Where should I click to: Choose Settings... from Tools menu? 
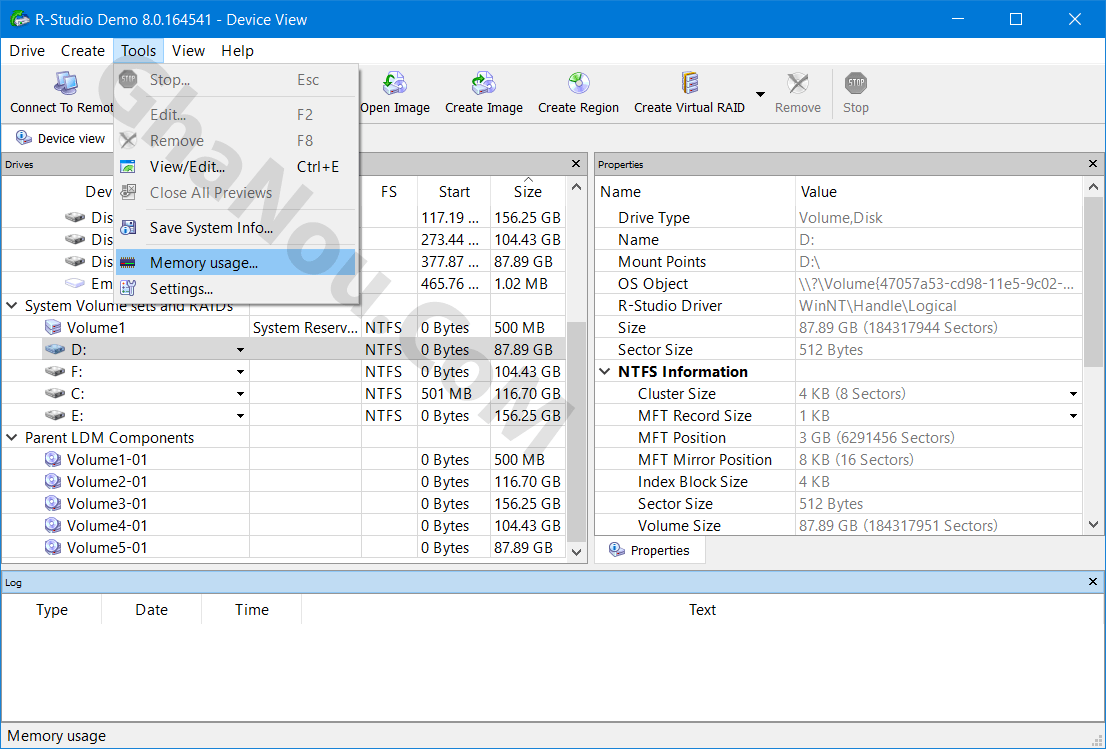[x=236, y=288]
